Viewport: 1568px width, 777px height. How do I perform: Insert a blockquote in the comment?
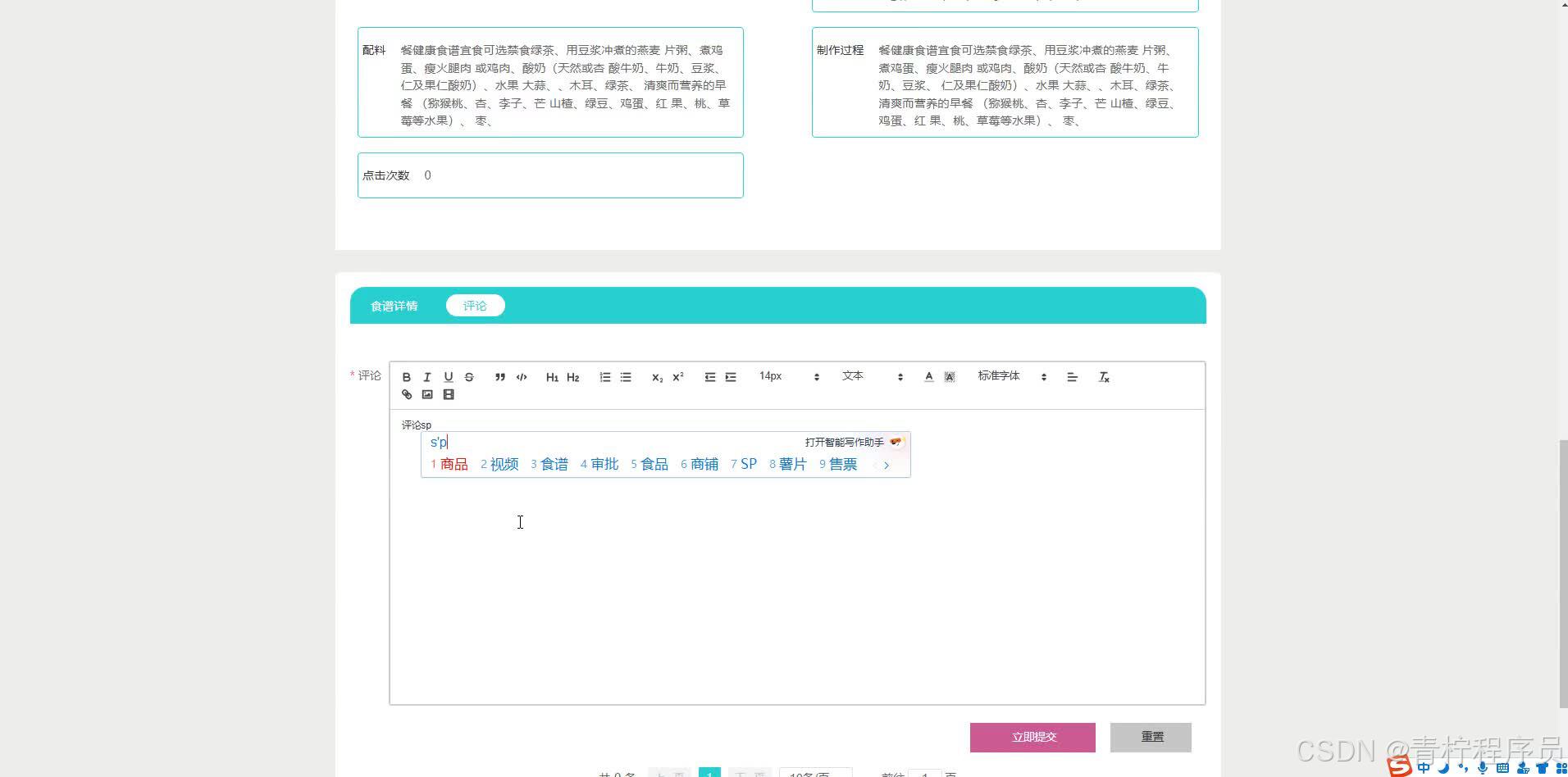(x=500, y=377)
